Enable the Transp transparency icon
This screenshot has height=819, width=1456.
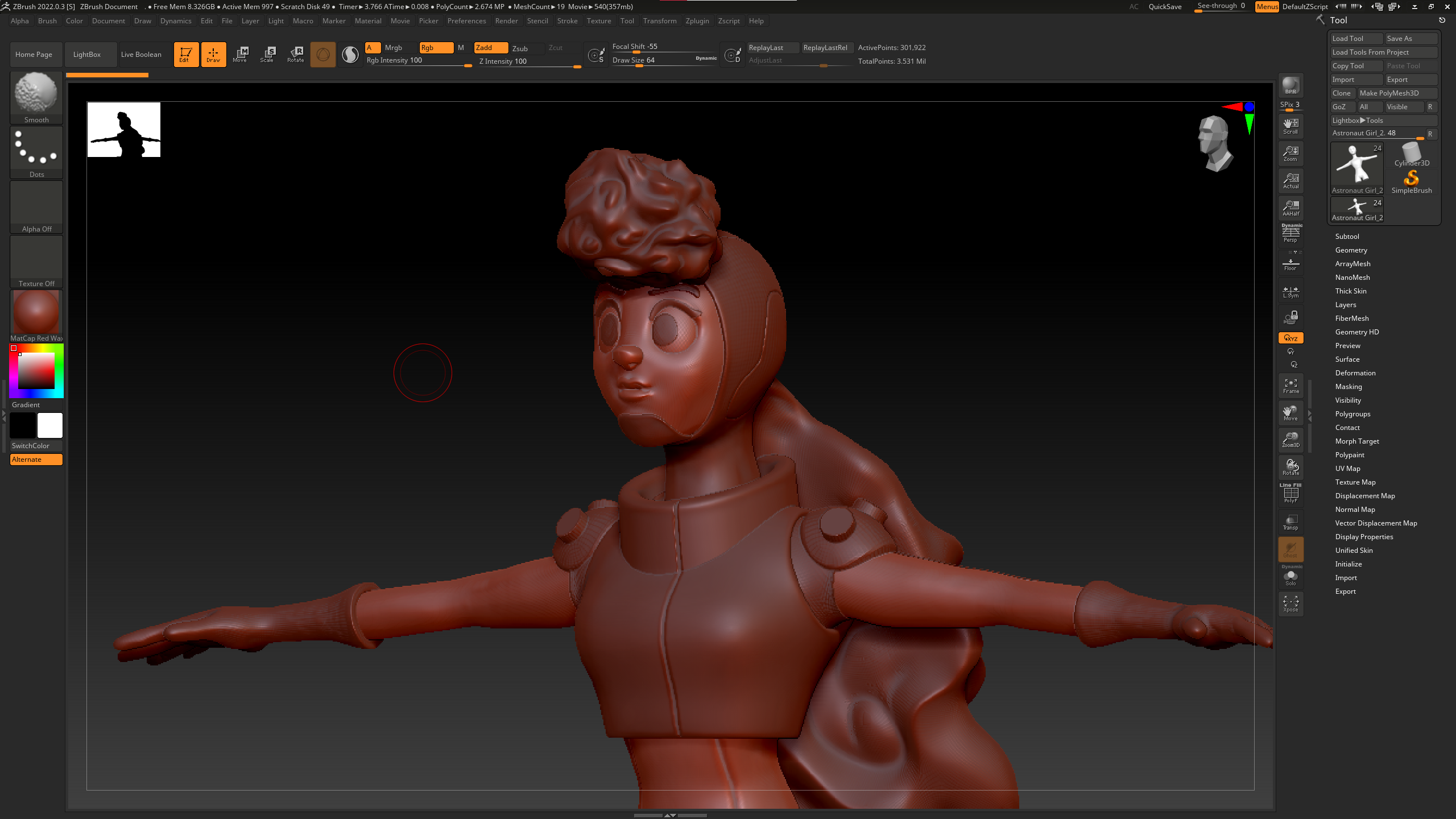tap(1290, 522)
